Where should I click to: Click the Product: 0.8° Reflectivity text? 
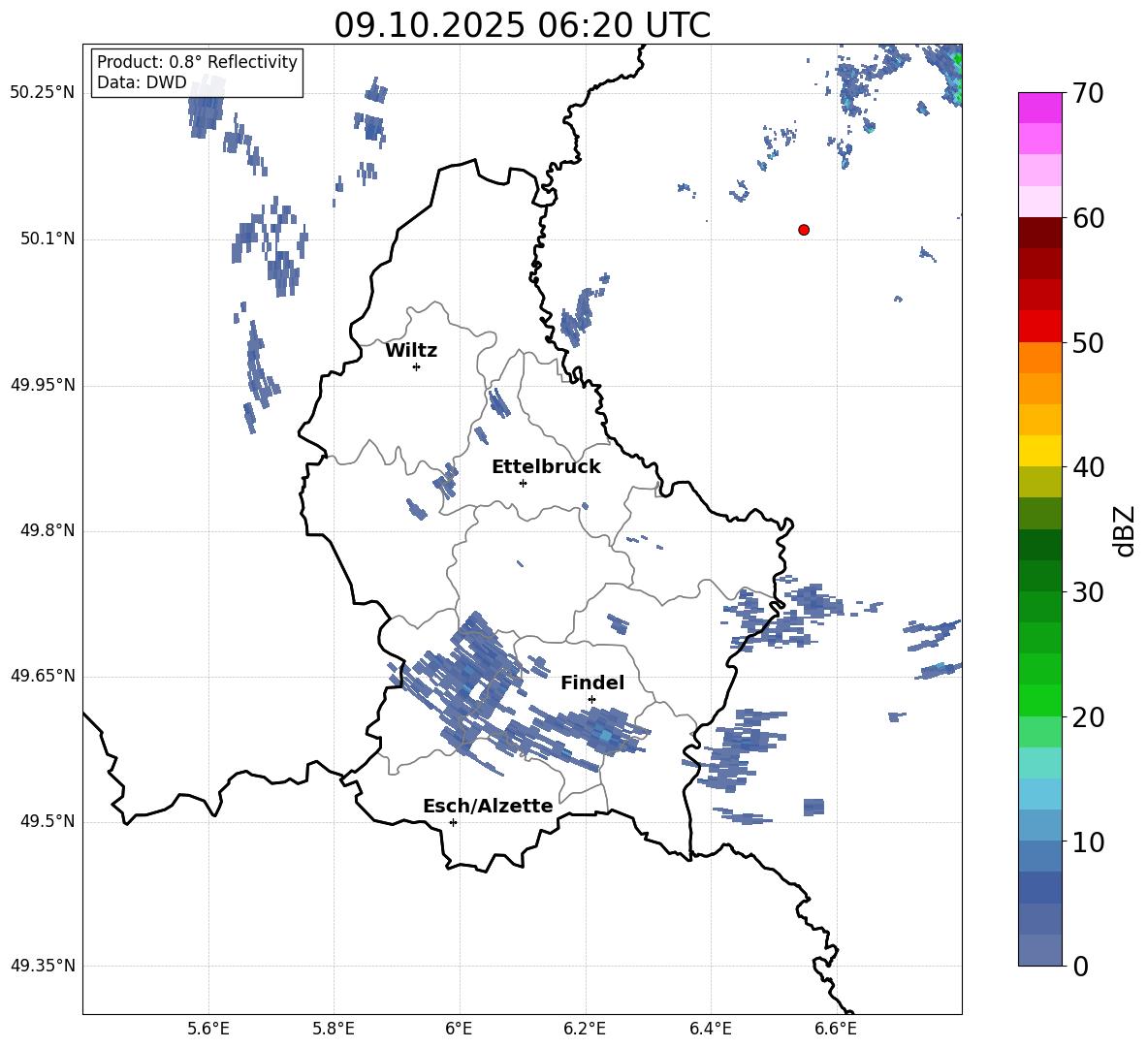click(x=197, y=61)
